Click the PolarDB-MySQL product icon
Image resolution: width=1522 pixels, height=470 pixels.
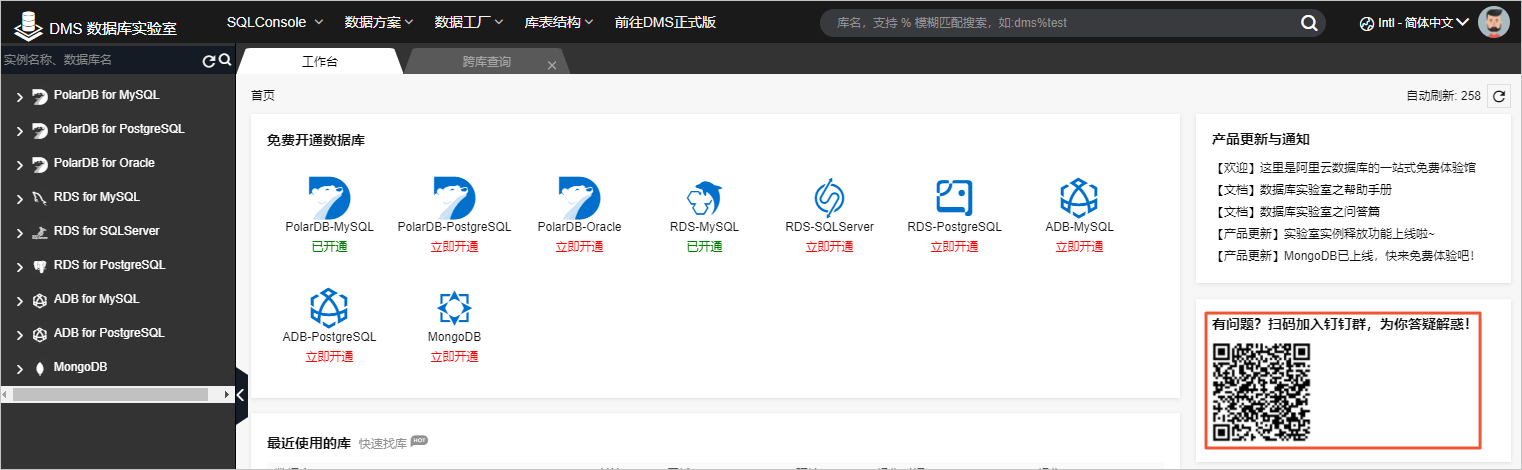tap(329, 197)
